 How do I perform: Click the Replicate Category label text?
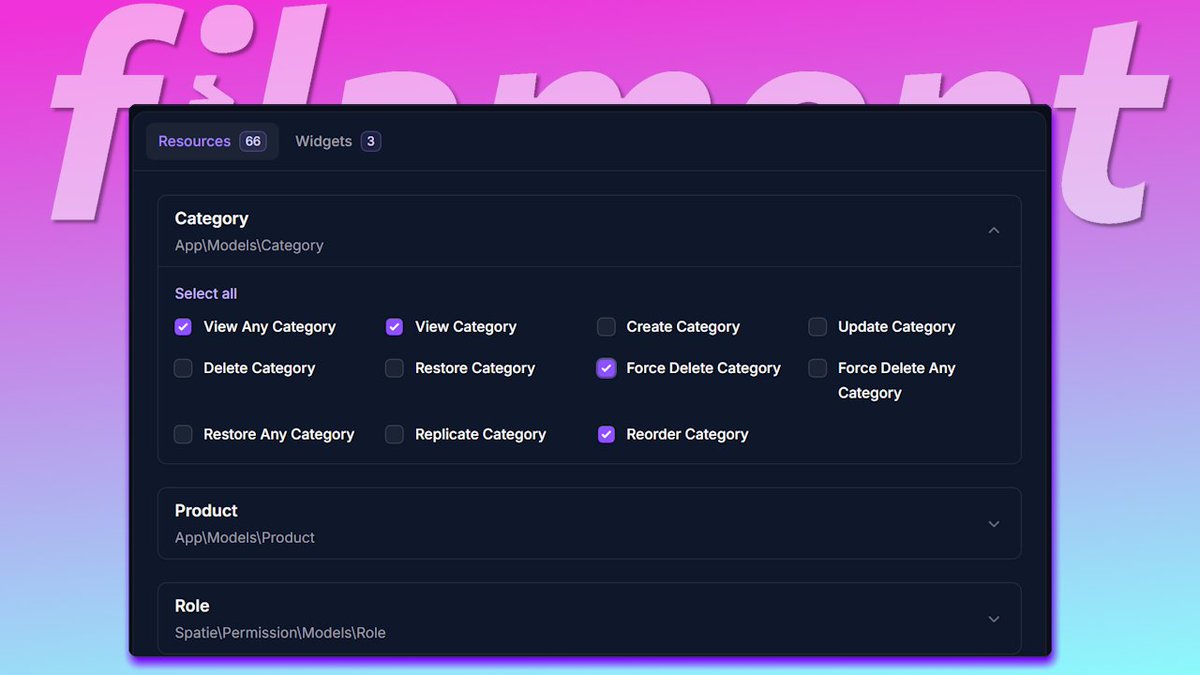pos(480,434)
